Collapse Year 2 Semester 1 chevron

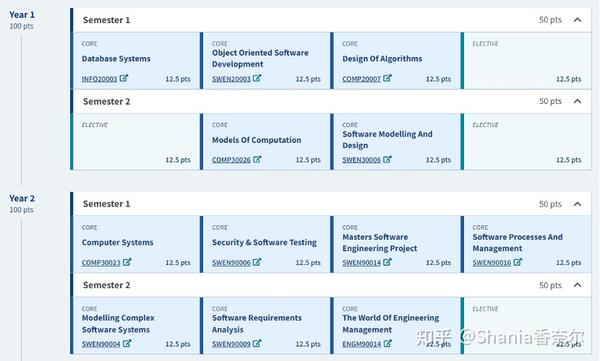pyautogui.click(x=577, y=204)
